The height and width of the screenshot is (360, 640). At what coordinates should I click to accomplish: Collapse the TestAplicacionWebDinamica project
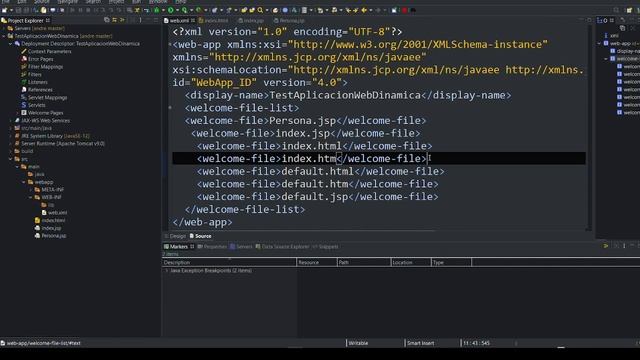pyautogui.click(x=4, y=36)
